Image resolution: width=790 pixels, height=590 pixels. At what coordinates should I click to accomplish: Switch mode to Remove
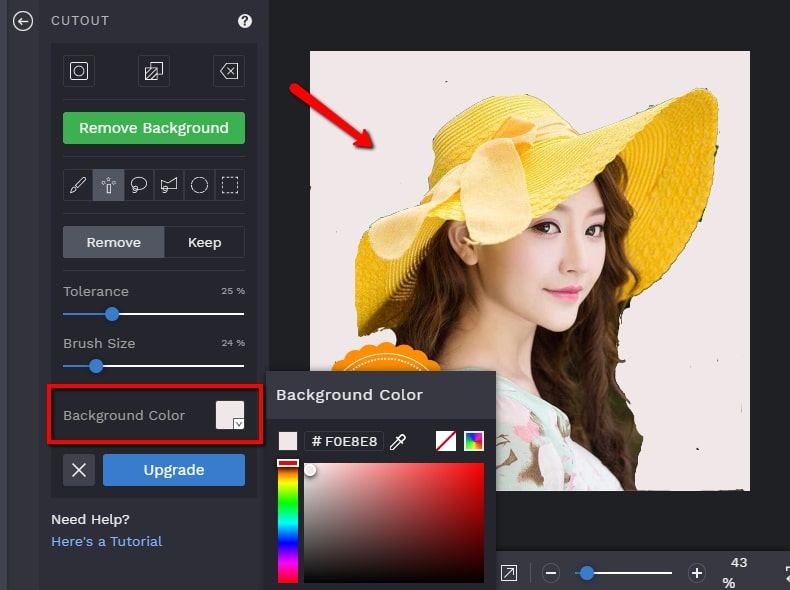pyautogui.click(x=113, y=242)
